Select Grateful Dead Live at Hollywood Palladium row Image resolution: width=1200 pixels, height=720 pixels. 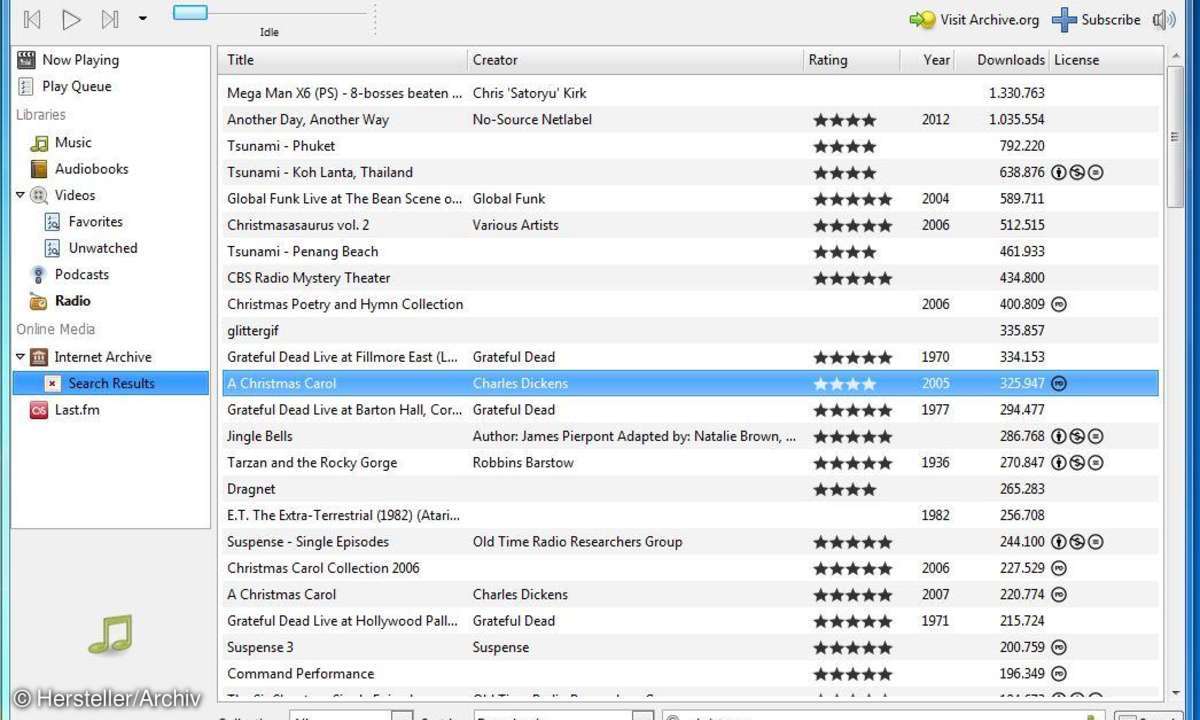pos(690,620)
